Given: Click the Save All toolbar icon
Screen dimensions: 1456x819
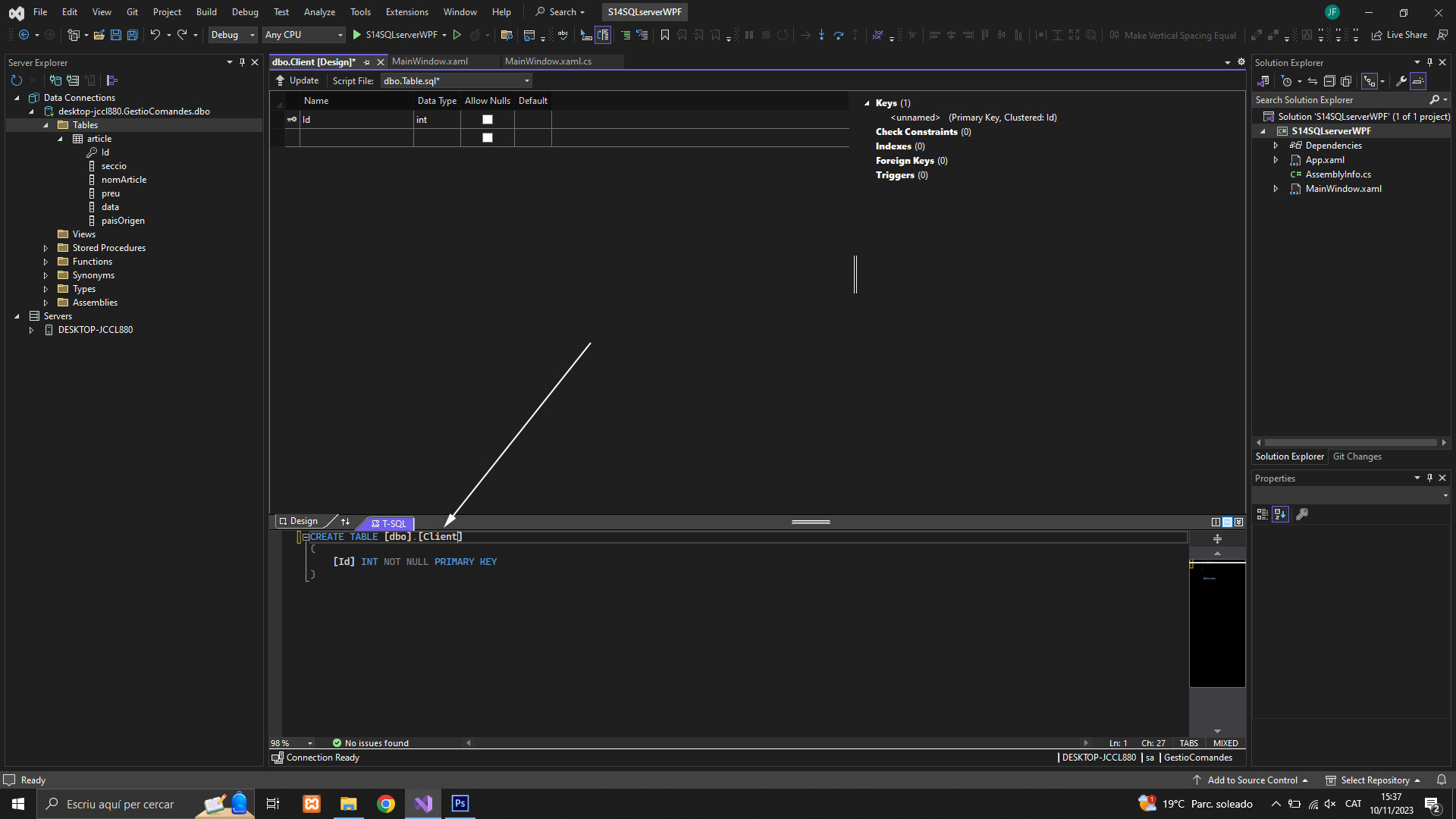Looking at the screenshot, I should point(132,35).
